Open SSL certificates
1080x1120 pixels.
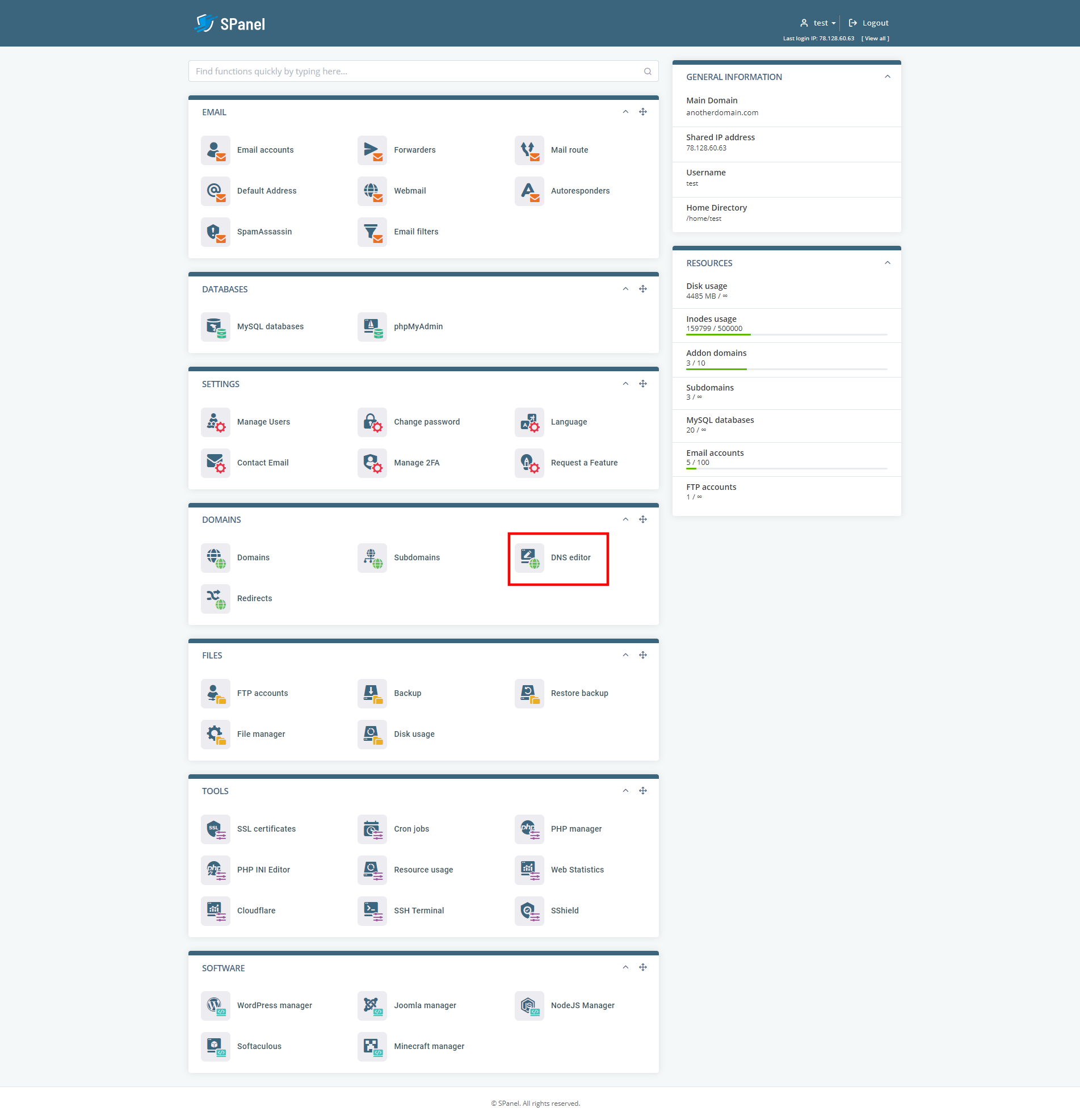point(216,829)
